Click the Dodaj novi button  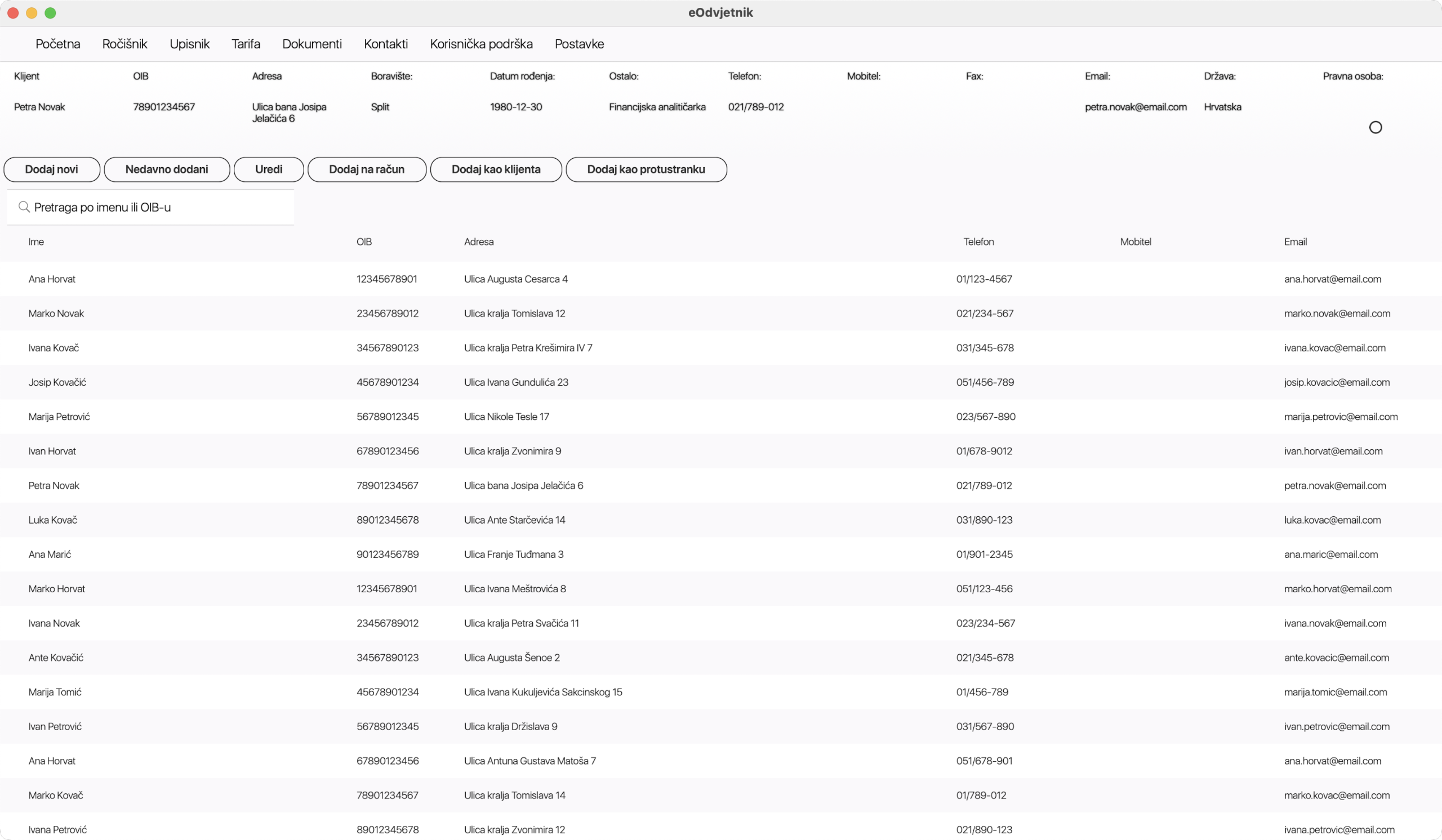click(51, 169)
